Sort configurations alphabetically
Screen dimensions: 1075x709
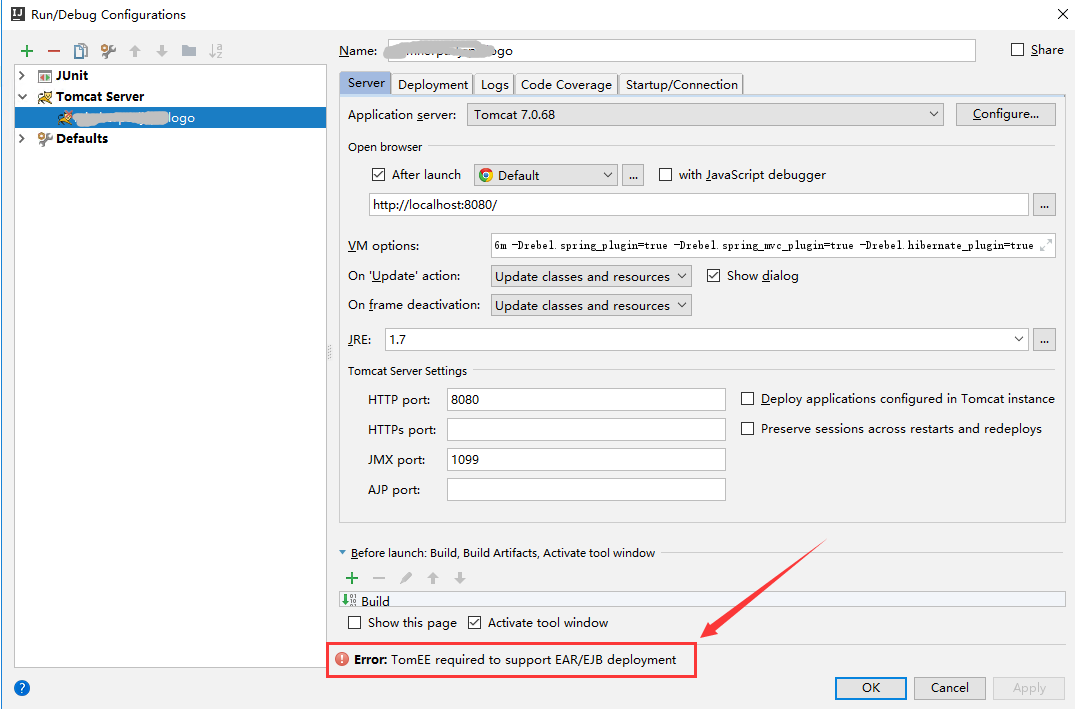(x=216, y=50)
